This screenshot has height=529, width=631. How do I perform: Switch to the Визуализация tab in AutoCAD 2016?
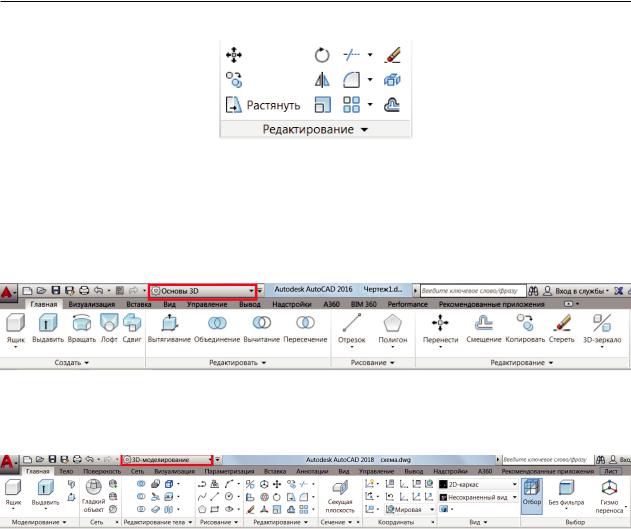[92, 305]
